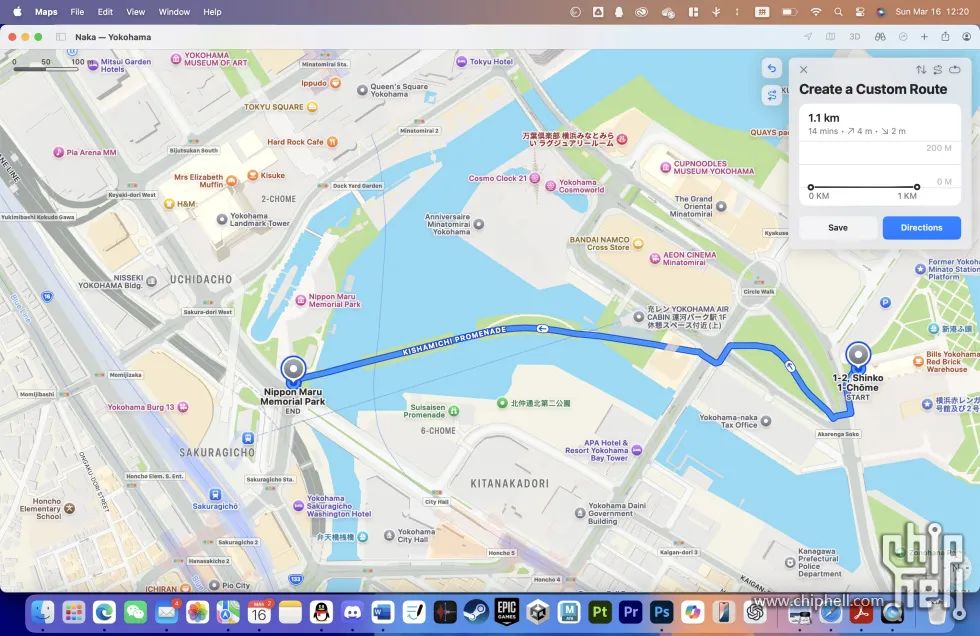The width and height of the screenshot is (980, 636).
Task: Click the current location arrow icon
Action: [x=808, y=37]
